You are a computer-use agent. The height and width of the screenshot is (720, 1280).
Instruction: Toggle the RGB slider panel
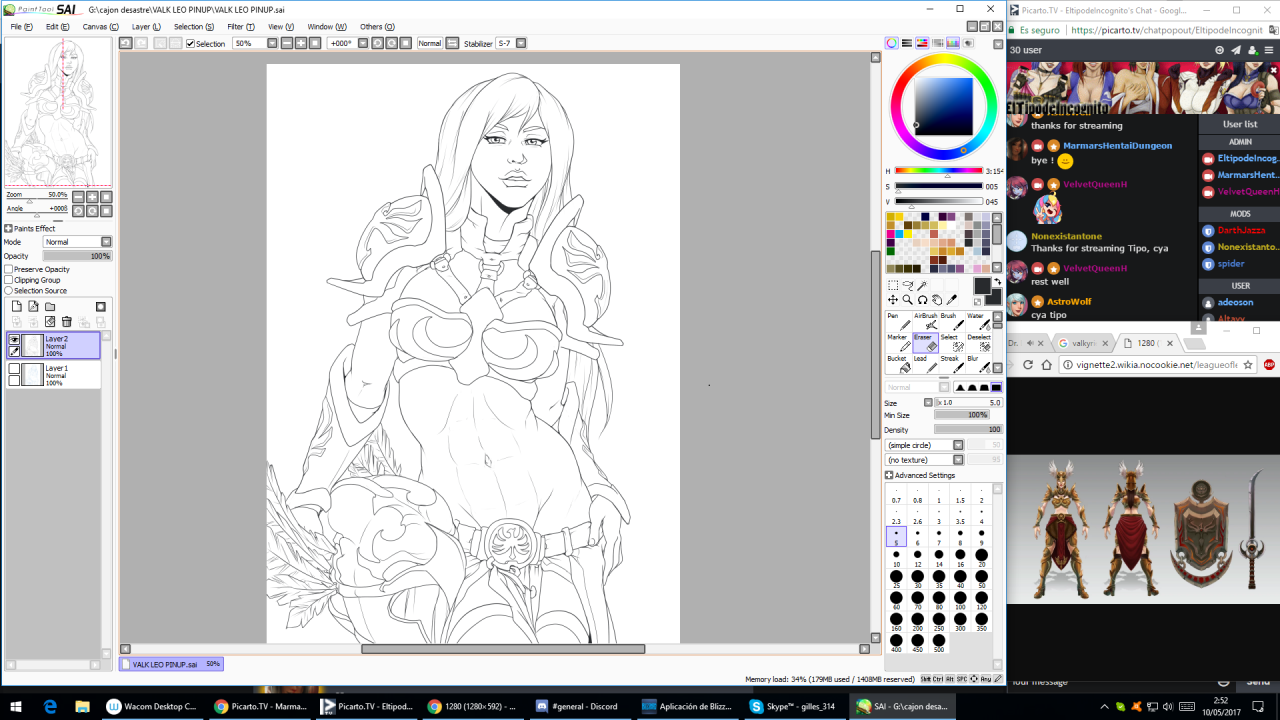click(907, 43)
